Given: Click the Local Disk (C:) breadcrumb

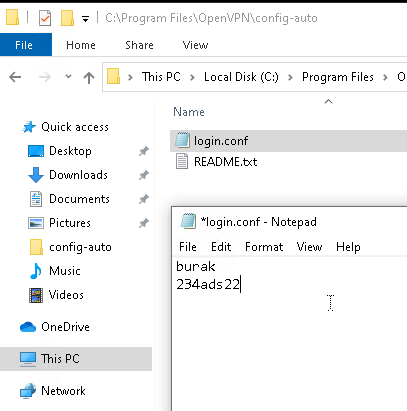Looking at the screenshot, I should (241, 77).
